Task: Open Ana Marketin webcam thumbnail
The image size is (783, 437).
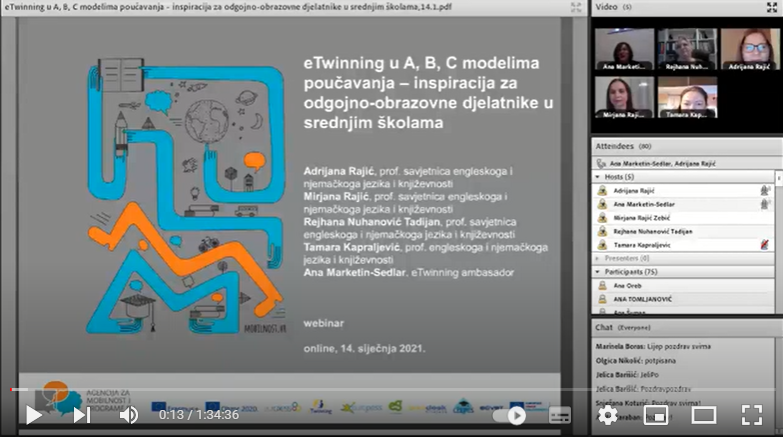Action: pos(624,49)
